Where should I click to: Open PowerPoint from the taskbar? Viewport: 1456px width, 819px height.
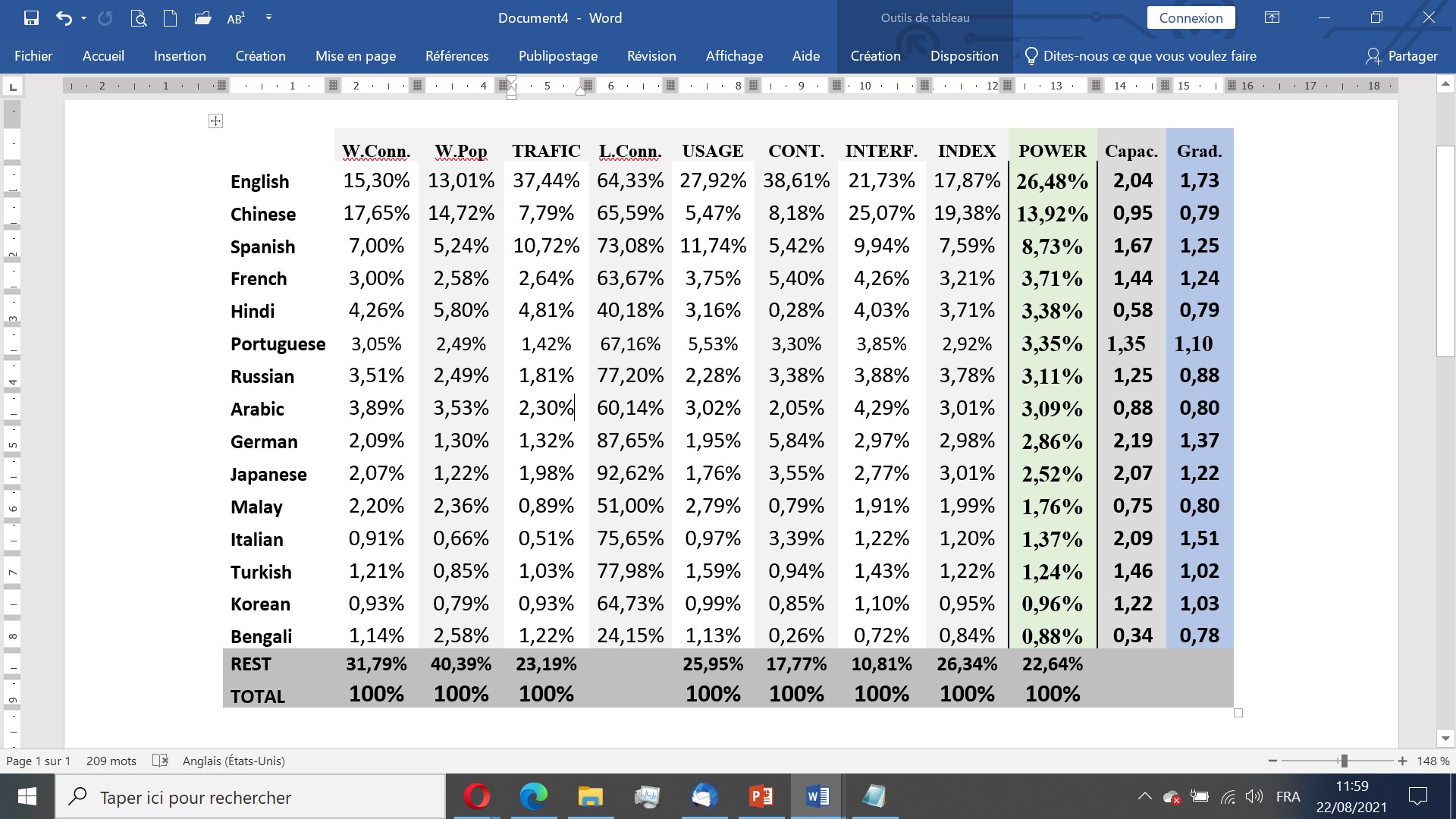(x=761, y=796)
